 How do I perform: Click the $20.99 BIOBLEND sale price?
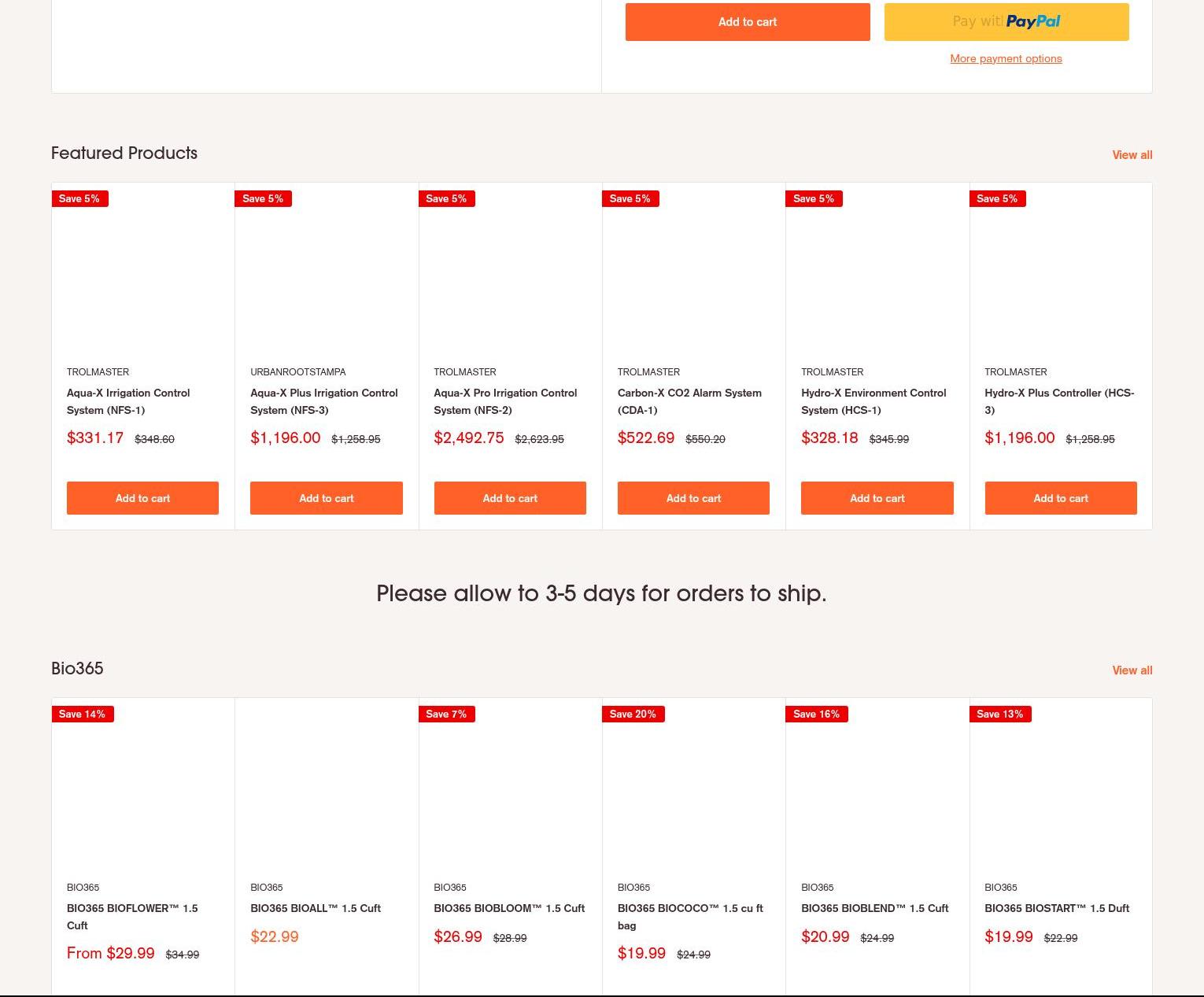pyautogui.click(x=825, y=937)
